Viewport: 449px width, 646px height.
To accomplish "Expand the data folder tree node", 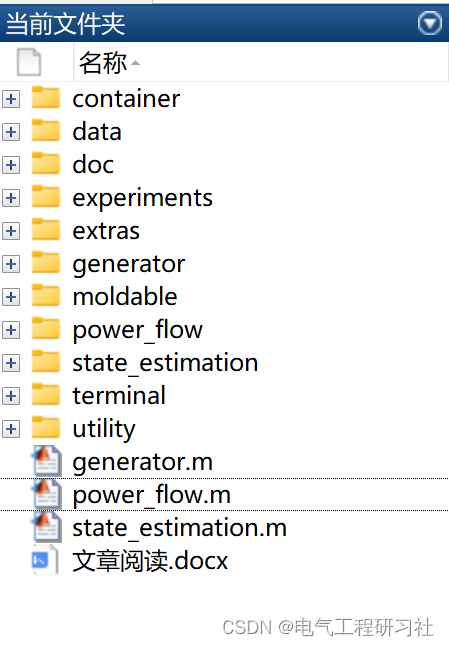I will 11,132.
